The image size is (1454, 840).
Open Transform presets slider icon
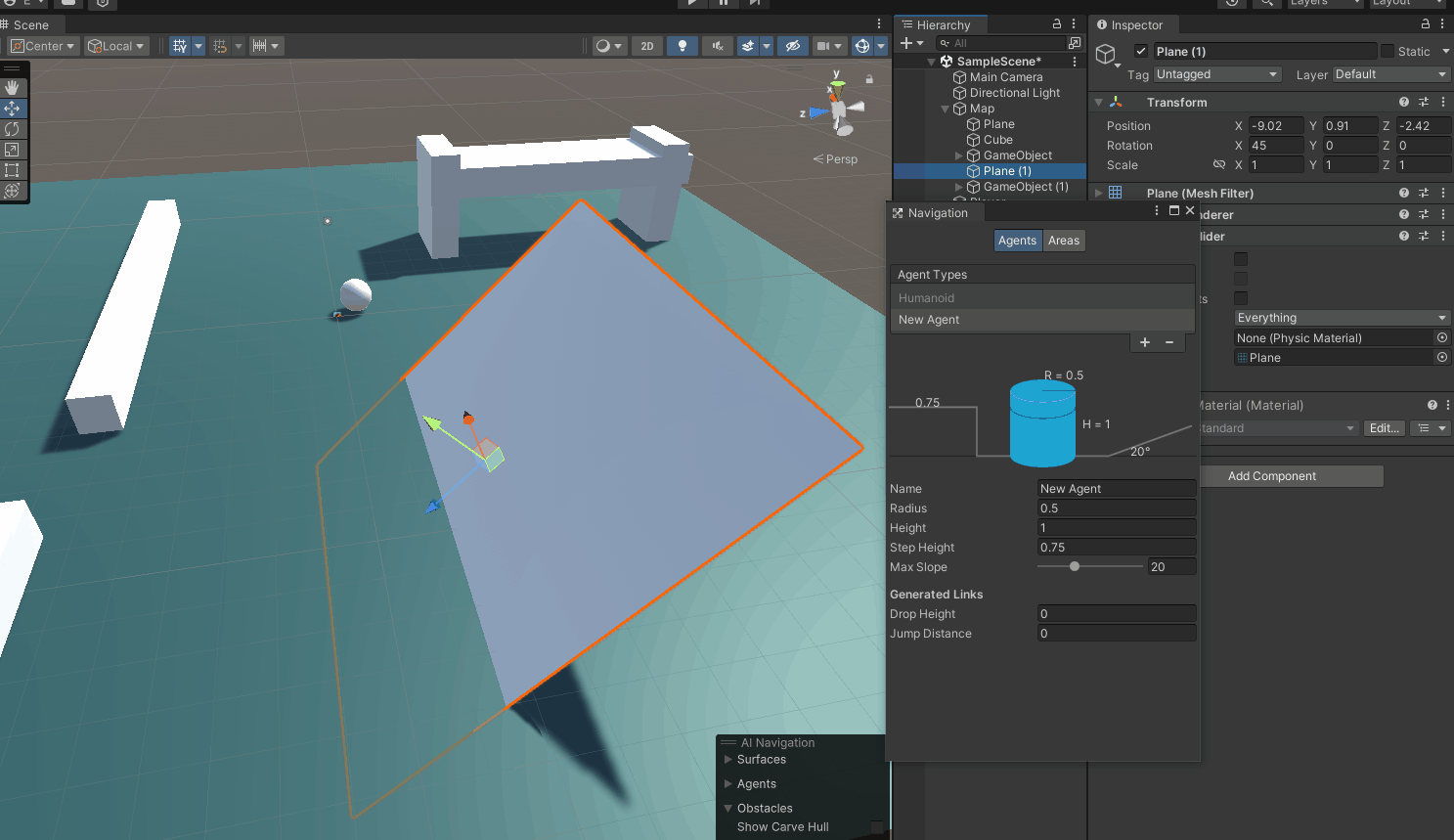tap(1424, 102)
